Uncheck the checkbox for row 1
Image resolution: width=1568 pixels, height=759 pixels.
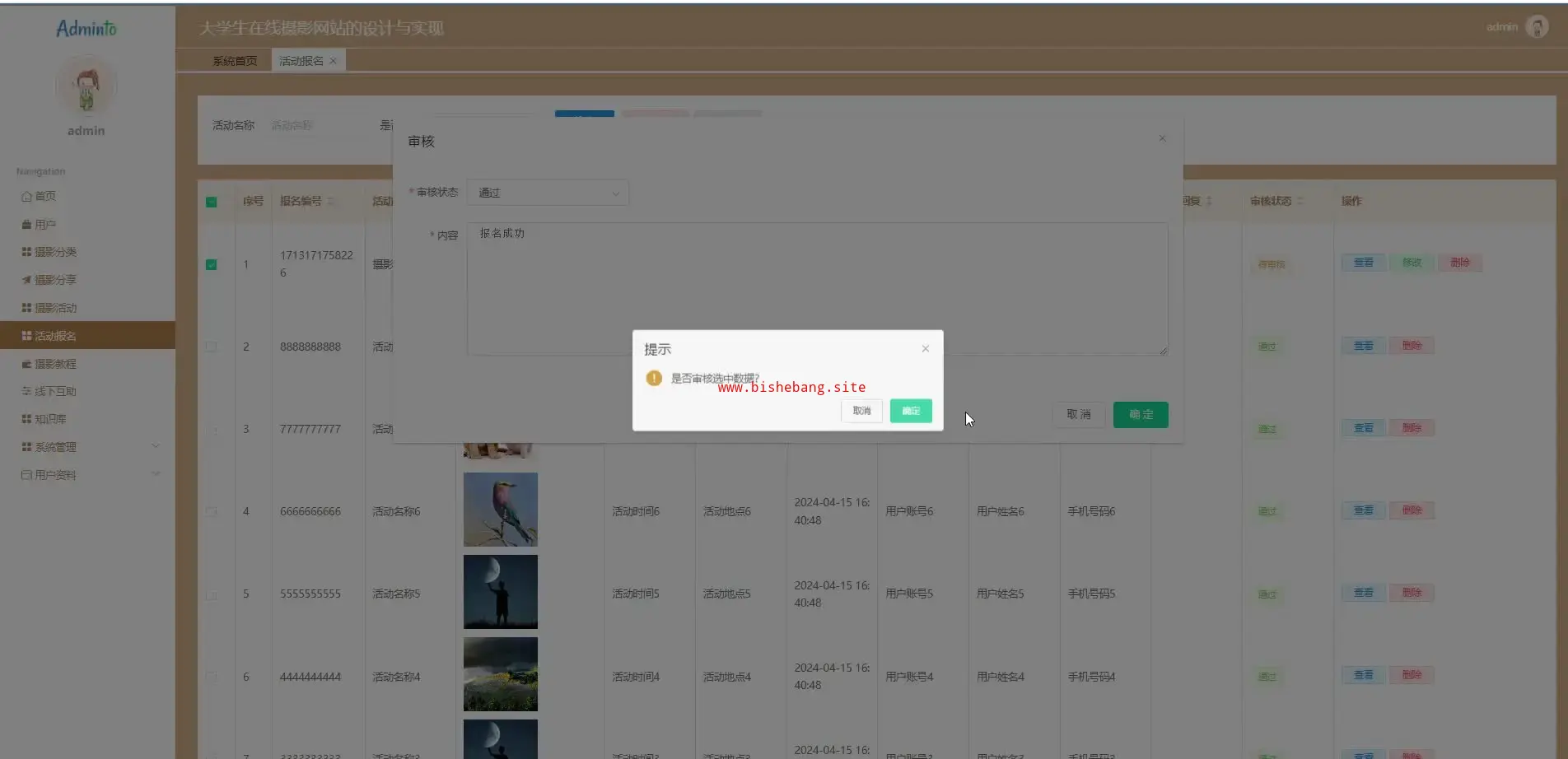tap(212, 264)
